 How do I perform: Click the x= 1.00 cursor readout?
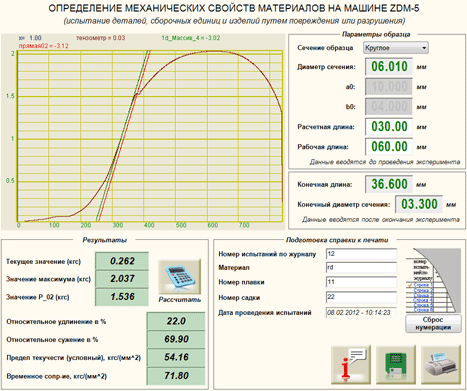pos(30,38)
